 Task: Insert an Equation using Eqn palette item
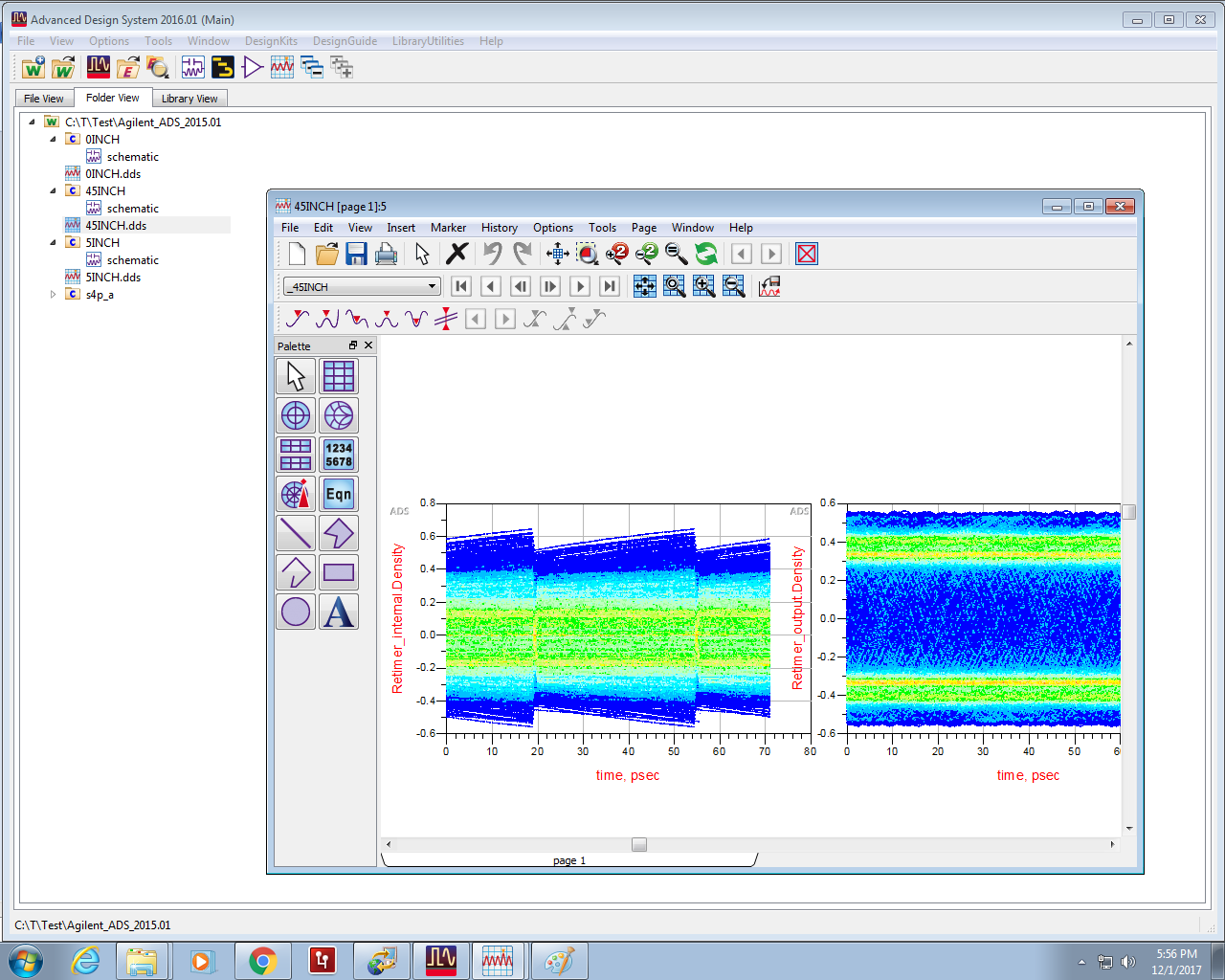(339, 494)
